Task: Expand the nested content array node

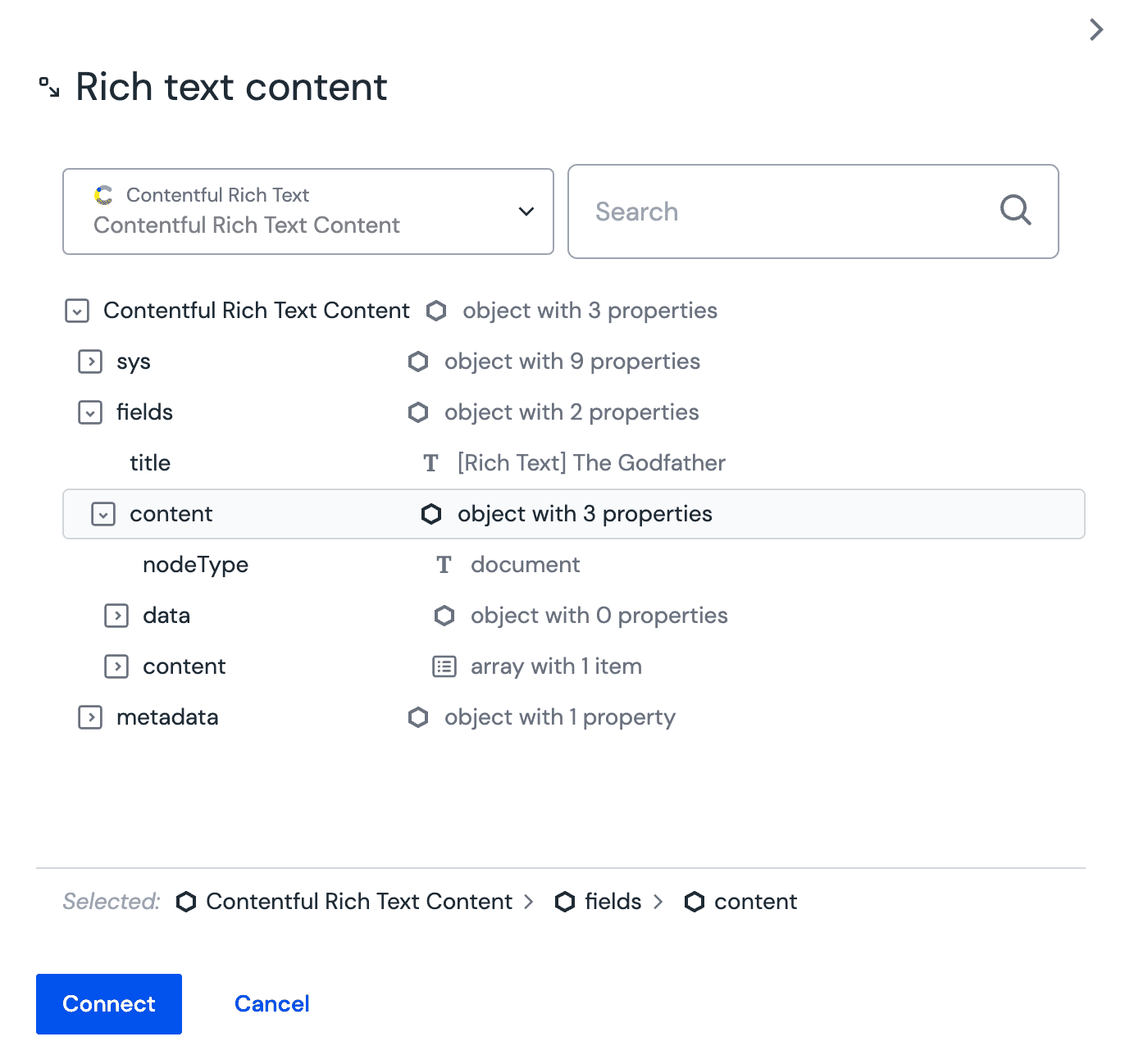Action: pyautogui.click(x=116, y=666)
